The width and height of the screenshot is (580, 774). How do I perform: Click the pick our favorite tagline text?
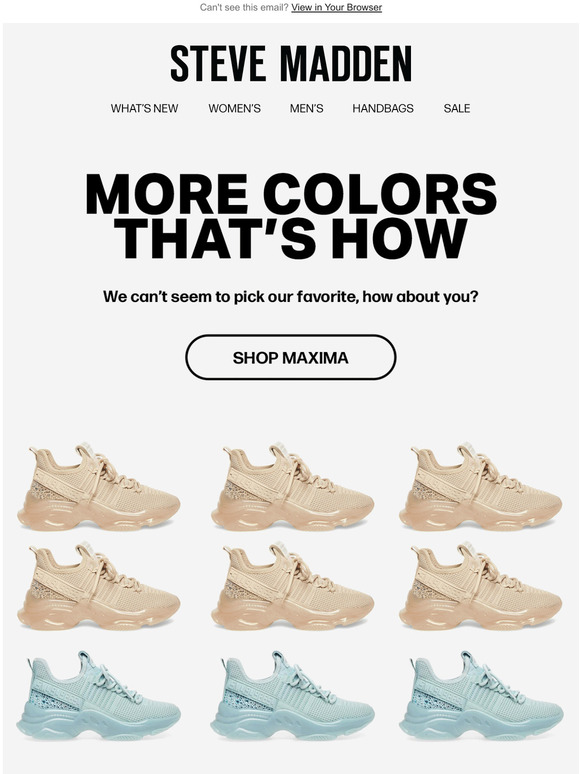tap(291, 297)
